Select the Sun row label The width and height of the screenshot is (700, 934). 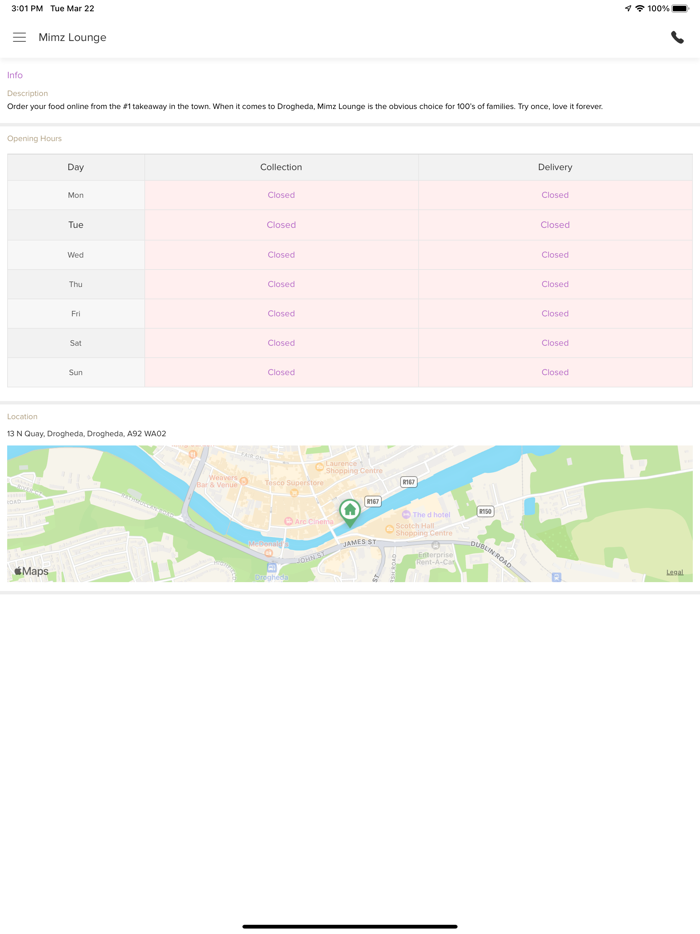[x=76, y=372]
